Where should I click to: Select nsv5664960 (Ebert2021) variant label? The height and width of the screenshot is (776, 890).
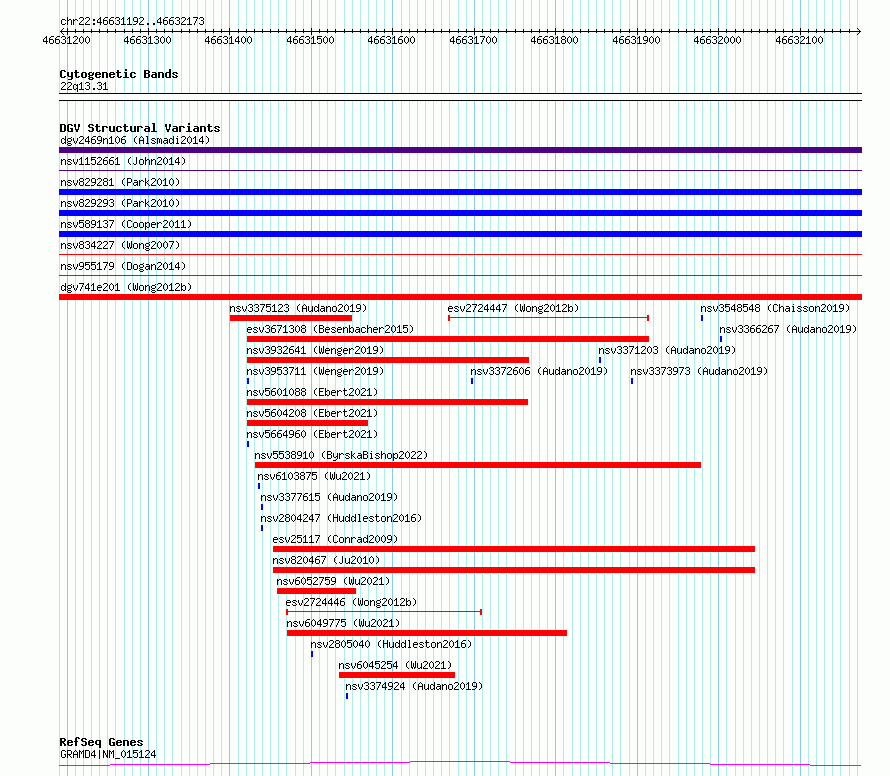pos(312,434)
